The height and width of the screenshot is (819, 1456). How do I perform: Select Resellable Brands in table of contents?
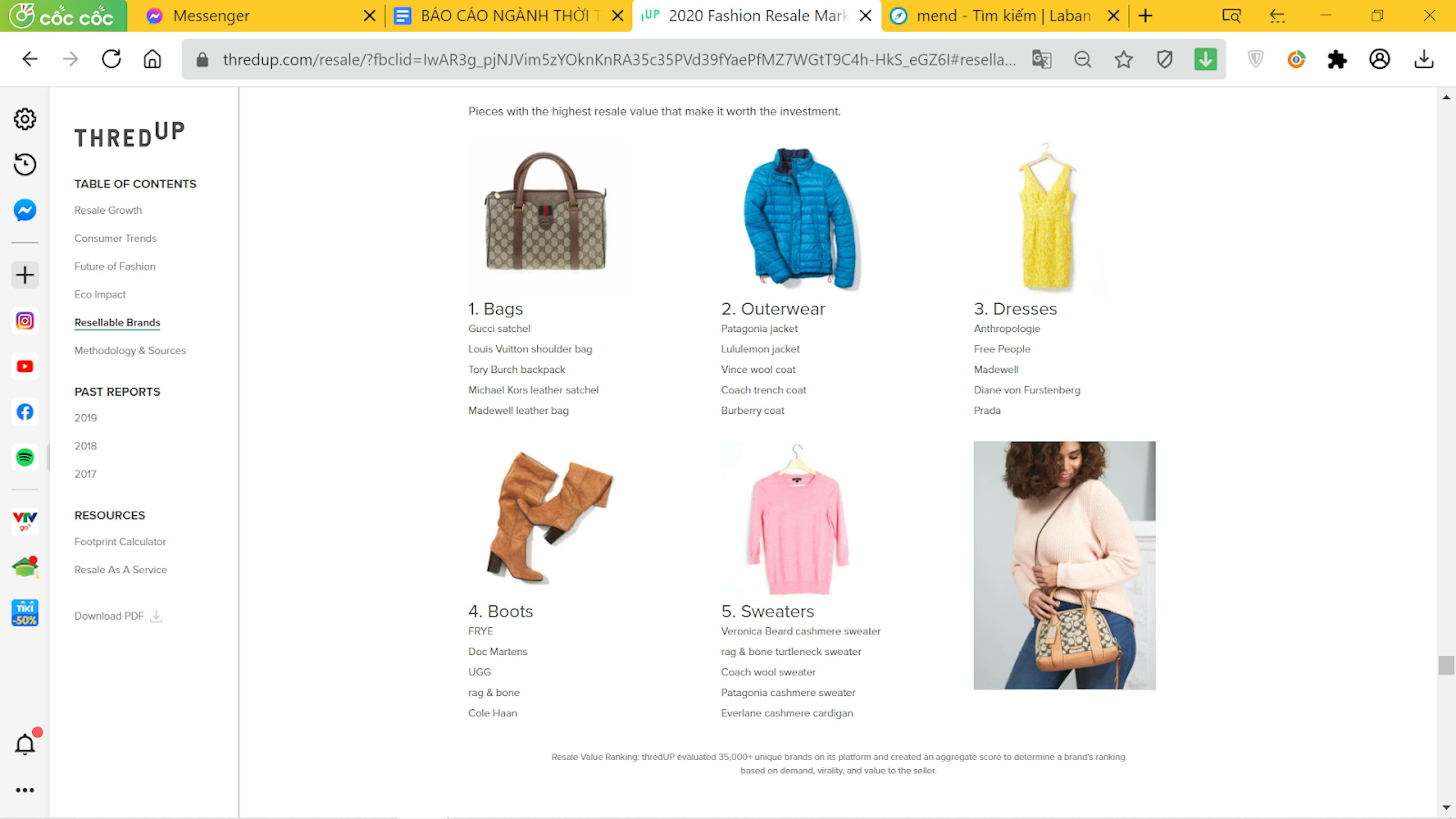tap(118, 323)
